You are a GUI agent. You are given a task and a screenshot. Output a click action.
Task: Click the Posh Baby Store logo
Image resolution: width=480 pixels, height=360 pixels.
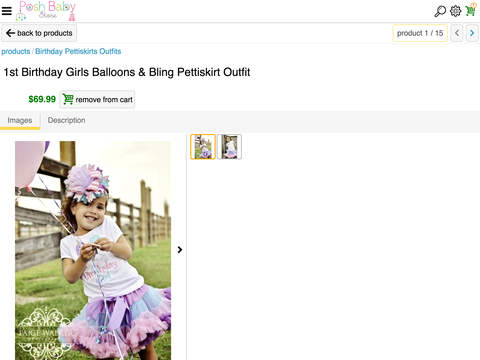(x=46, y=11)
